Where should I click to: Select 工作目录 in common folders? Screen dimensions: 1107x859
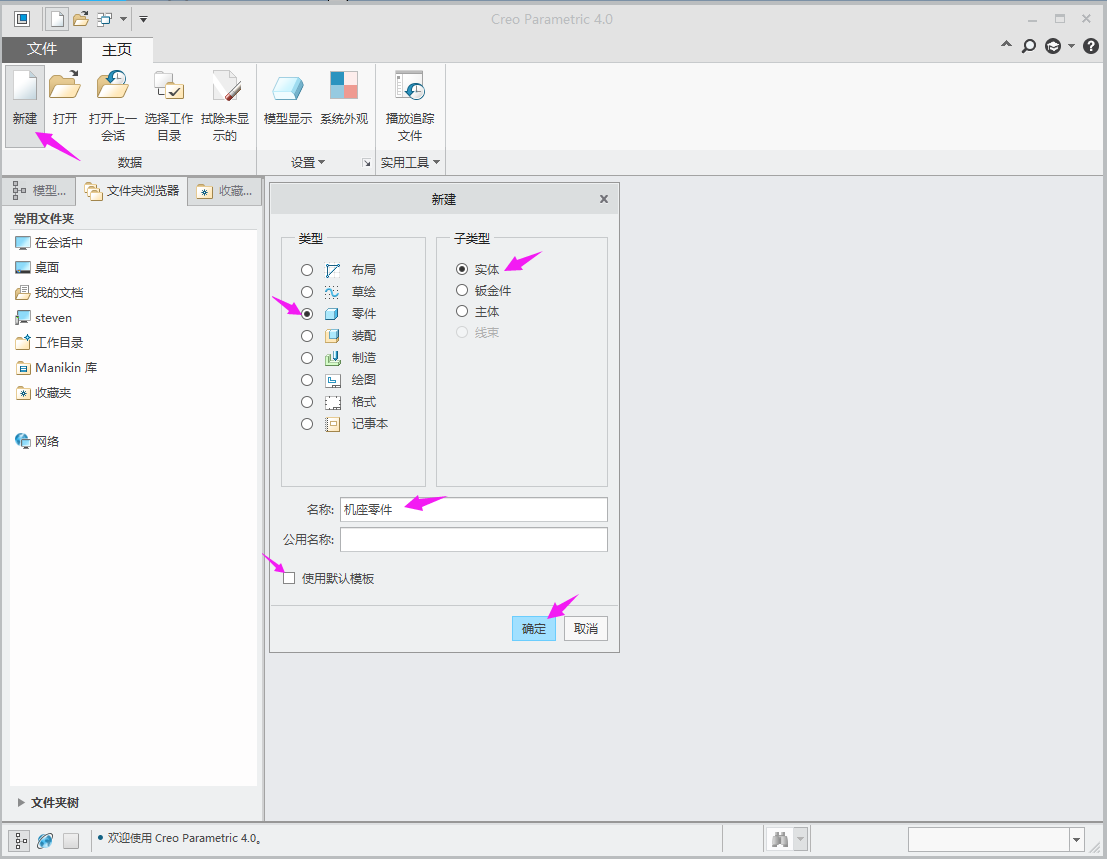(59, 342)
